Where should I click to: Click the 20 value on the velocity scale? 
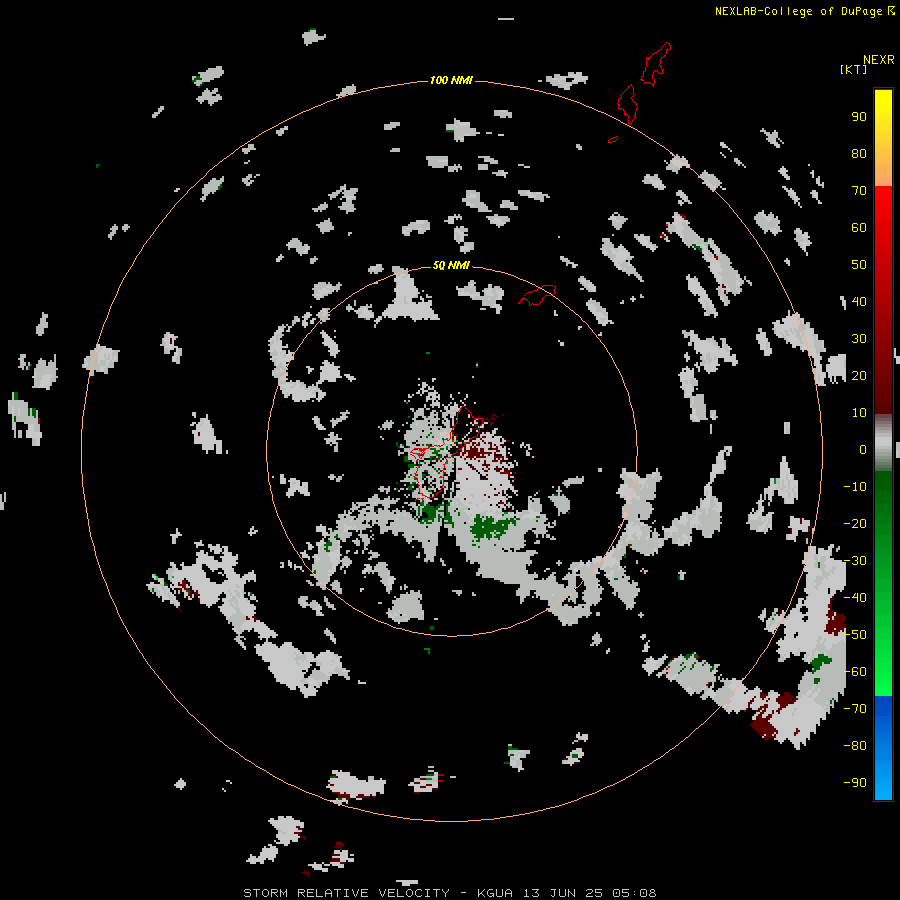pos(859,375)
